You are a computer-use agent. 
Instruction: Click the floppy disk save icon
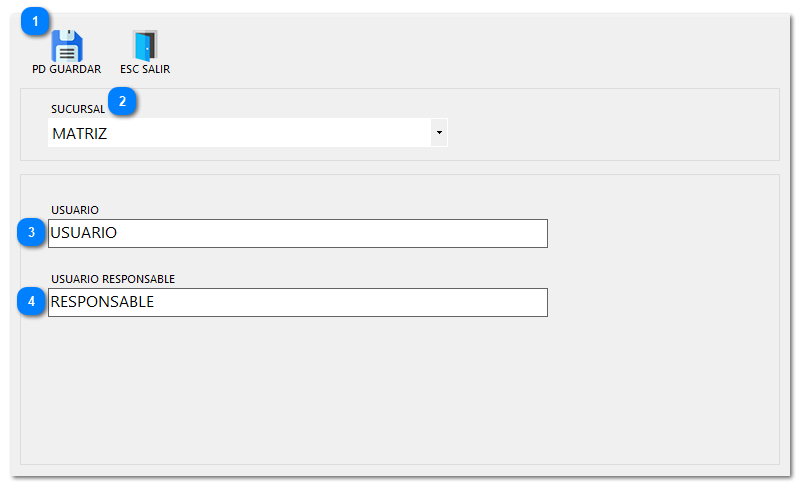pyautogui.click(x=67, y=46)
